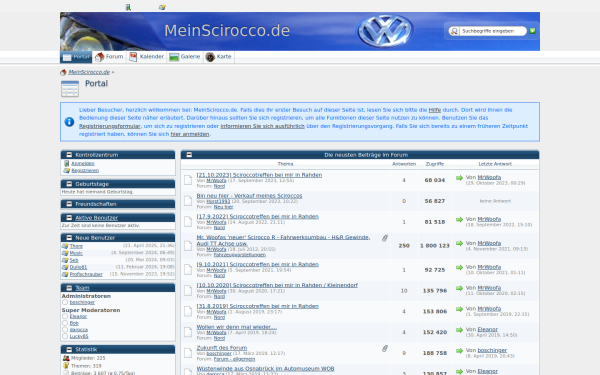600x375 pixels.
Task: Click the status circle icon beside Eleanor in Team
Action: click(65, 316)
